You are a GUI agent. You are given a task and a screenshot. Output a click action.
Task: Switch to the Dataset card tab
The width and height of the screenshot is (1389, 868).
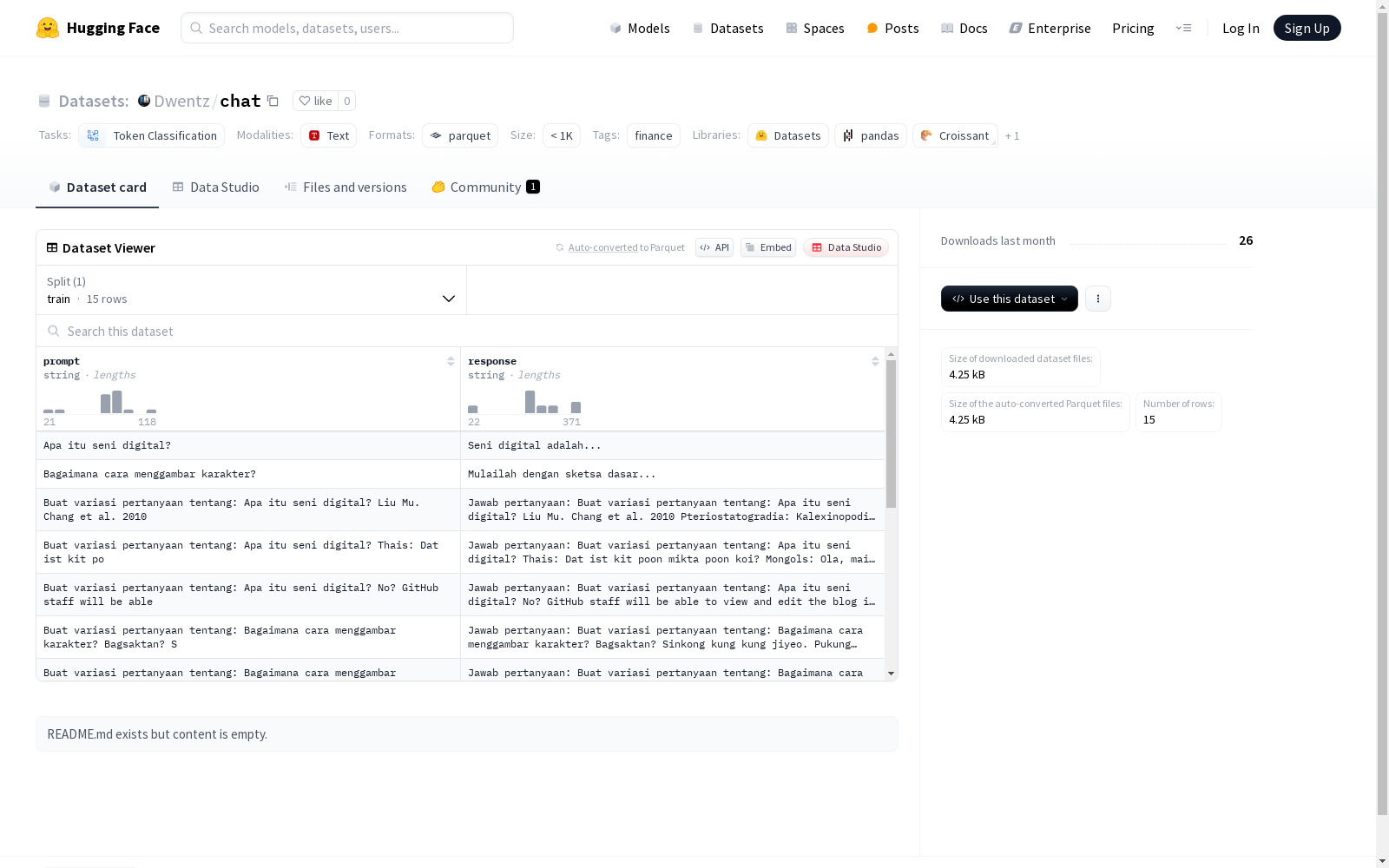click(97, 187)
